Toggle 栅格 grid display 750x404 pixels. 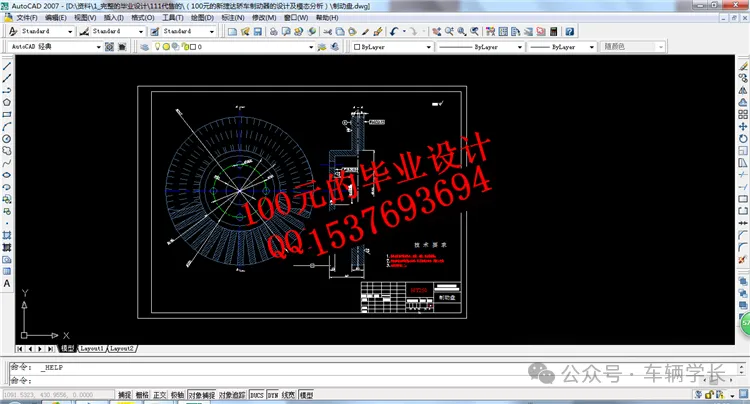(142, 395)
